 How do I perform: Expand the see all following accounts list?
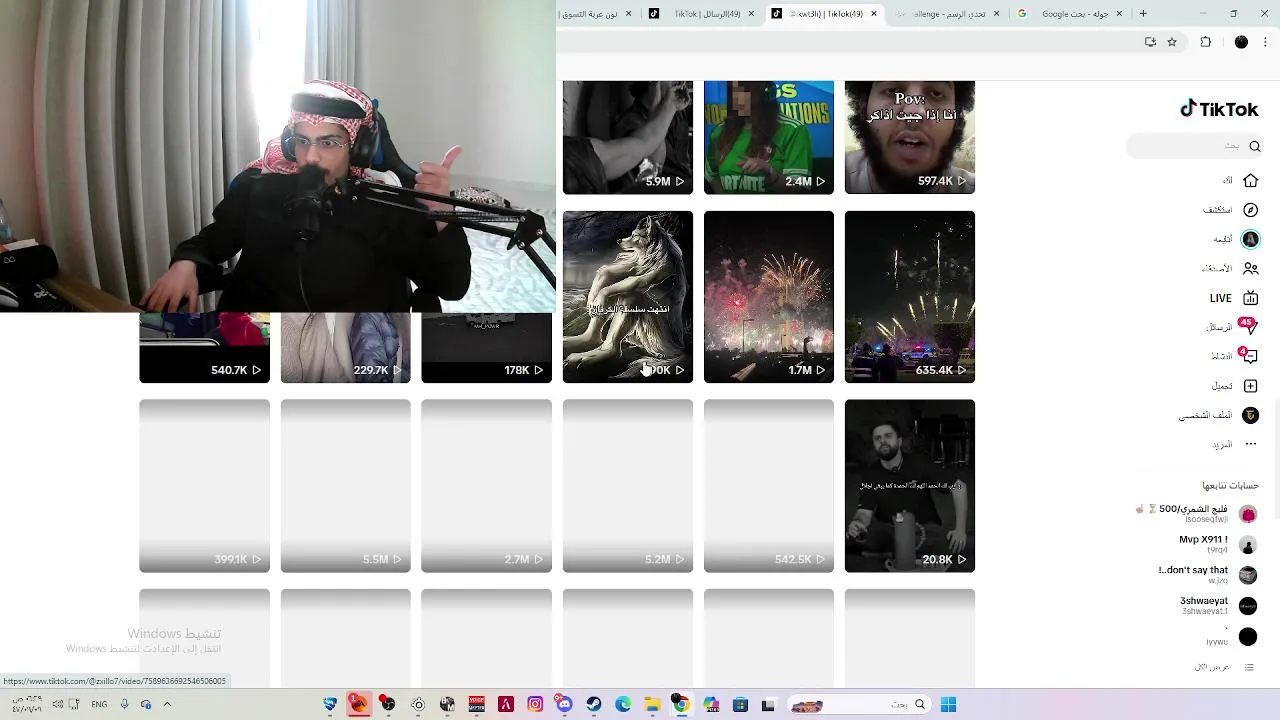pos(1224,667)
